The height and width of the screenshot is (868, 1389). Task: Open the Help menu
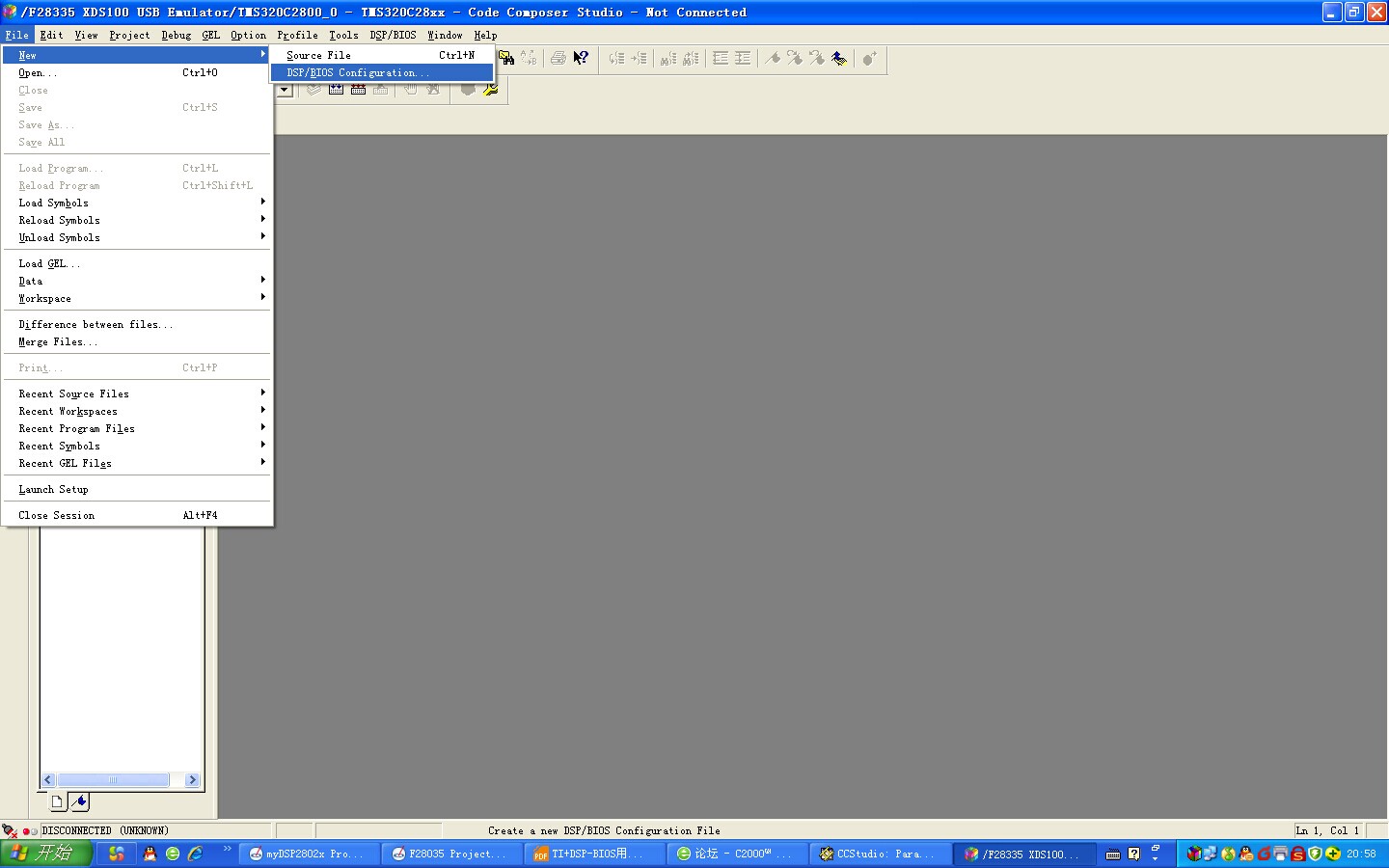485,35
